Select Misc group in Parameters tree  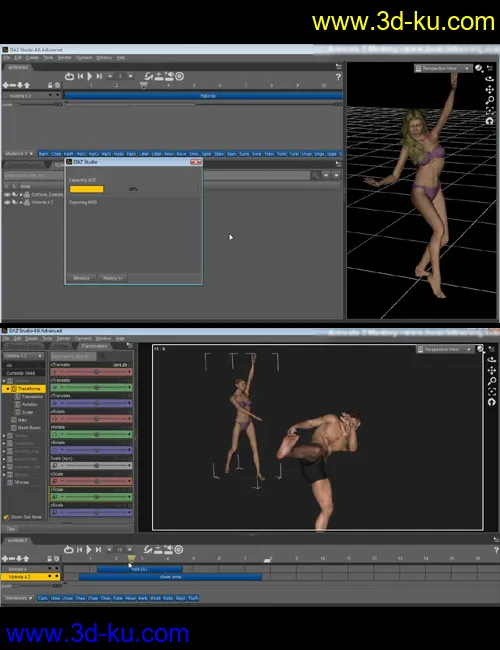click(19, 420)
